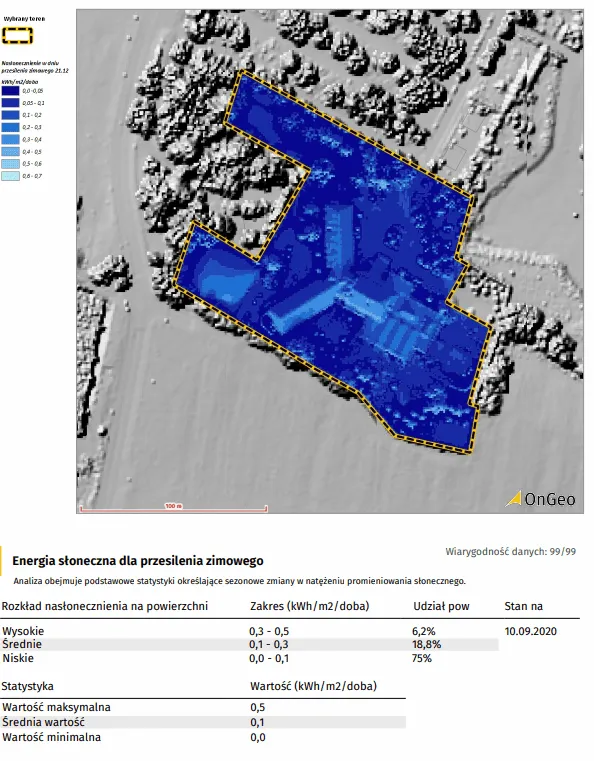This screenshot has height=761, width=594.
Task: Select the lightest 0,6 - 0,7 legend swatch
Action: coord(10,176)
